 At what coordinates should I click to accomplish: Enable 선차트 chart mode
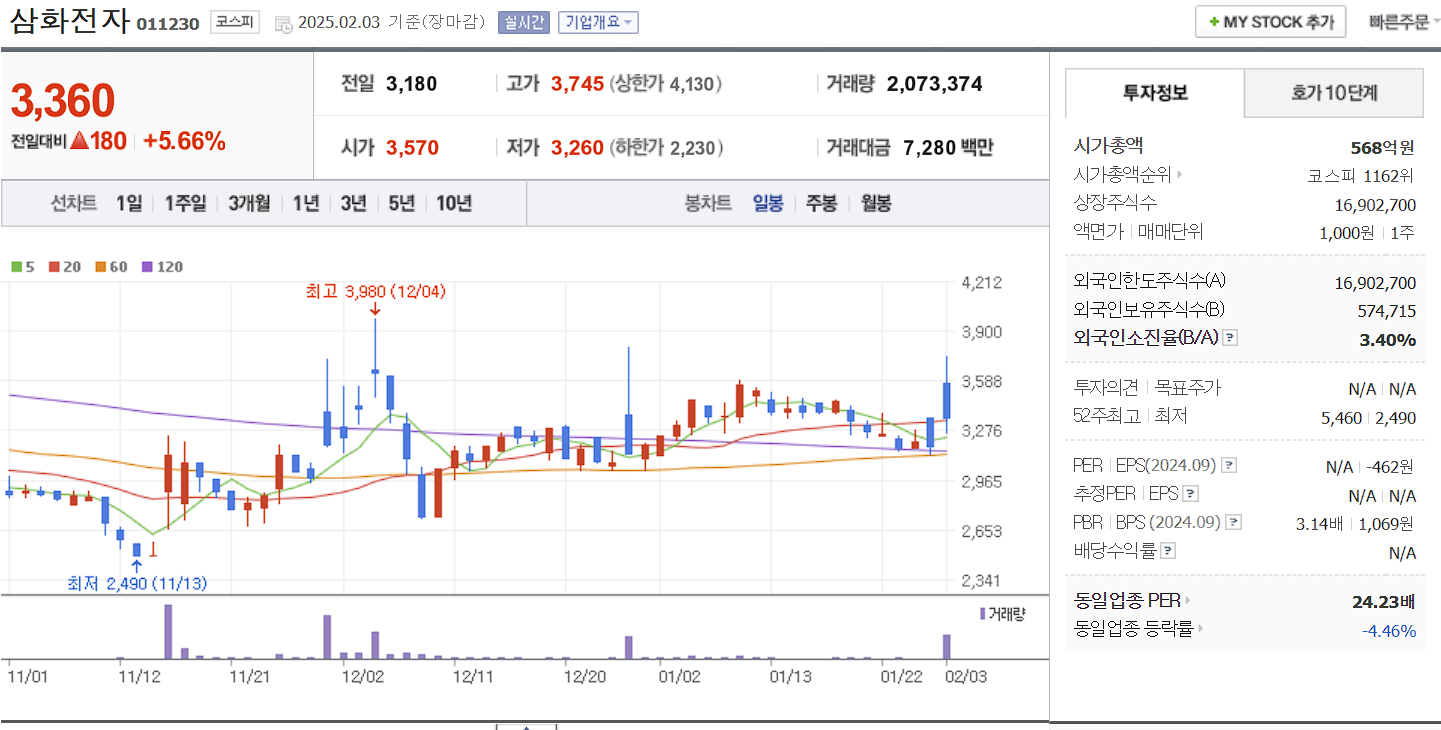76,203
